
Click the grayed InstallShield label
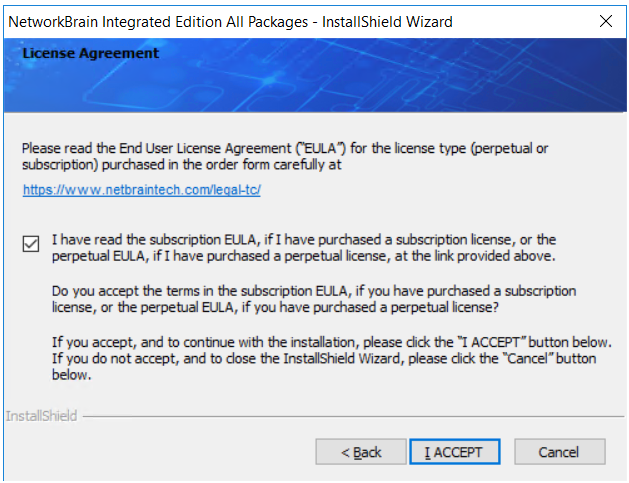tap(41, 416)
